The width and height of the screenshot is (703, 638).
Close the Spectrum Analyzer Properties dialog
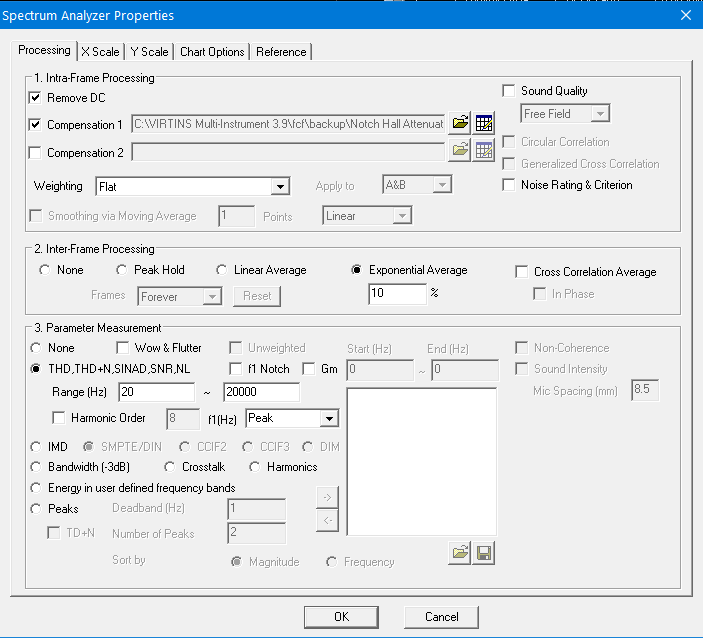686,15
